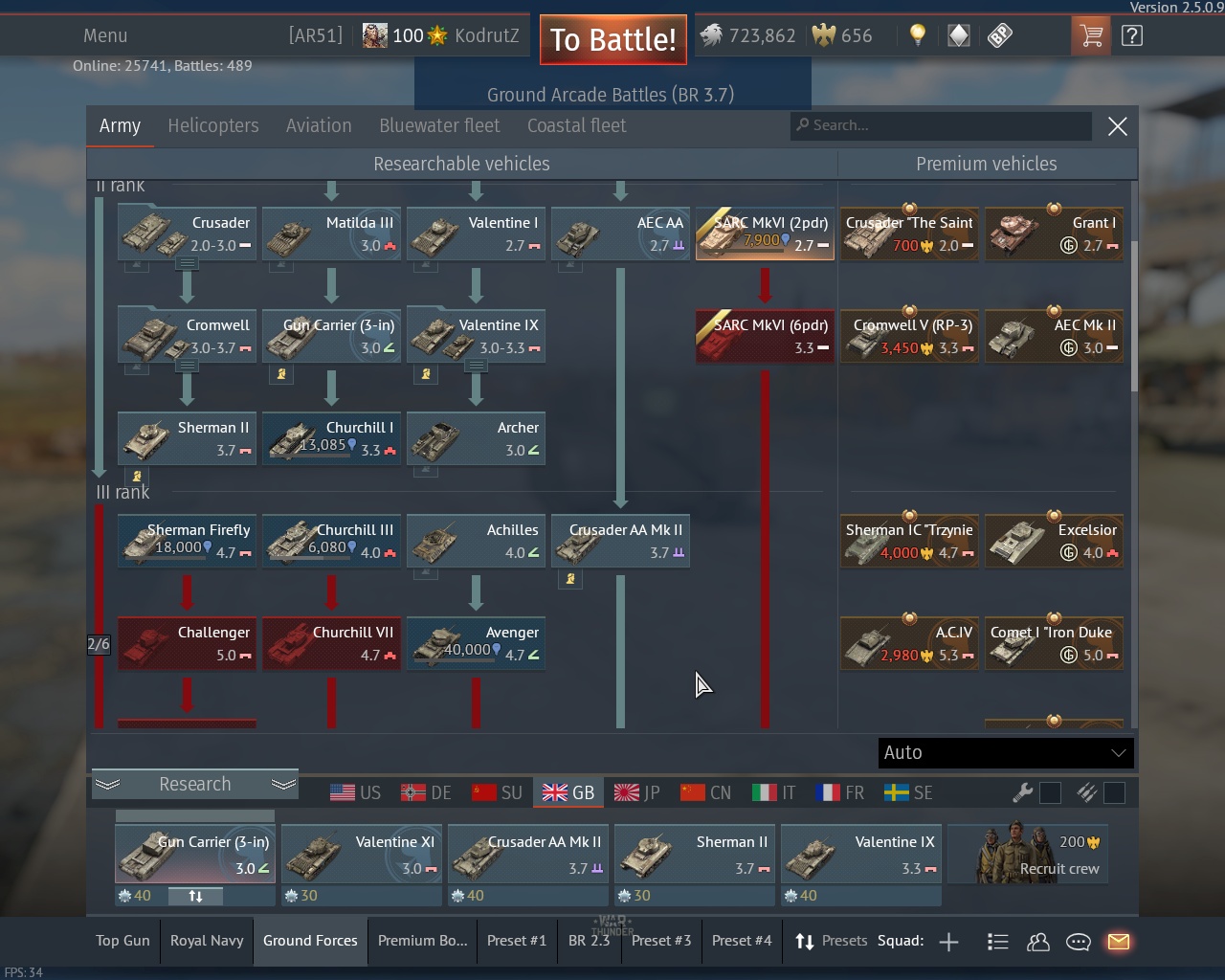Switch to the Aviation tab
This screenshot has width=1225, height=980.
click(319, 125)
